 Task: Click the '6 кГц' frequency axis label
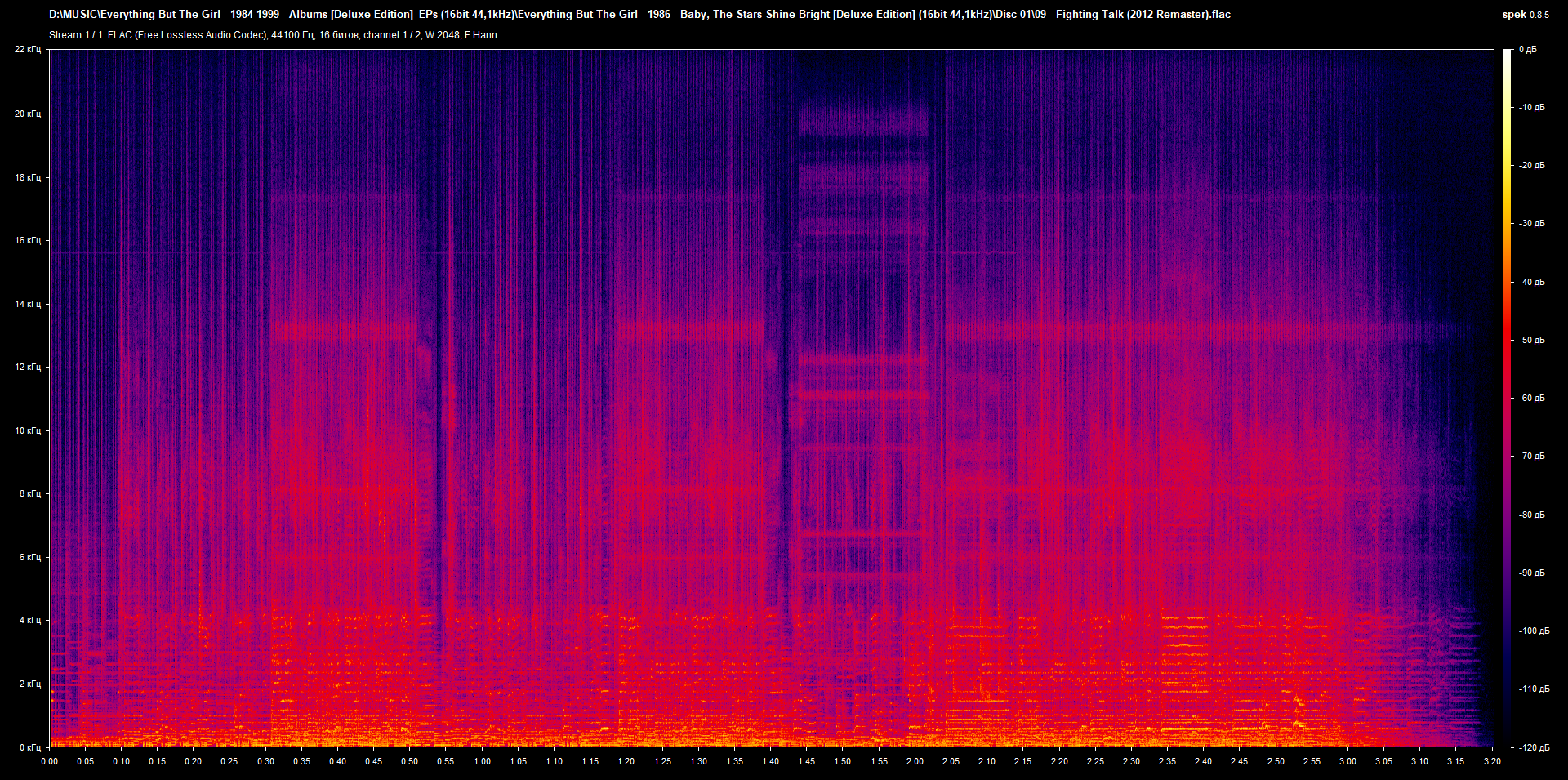(30, 557)
